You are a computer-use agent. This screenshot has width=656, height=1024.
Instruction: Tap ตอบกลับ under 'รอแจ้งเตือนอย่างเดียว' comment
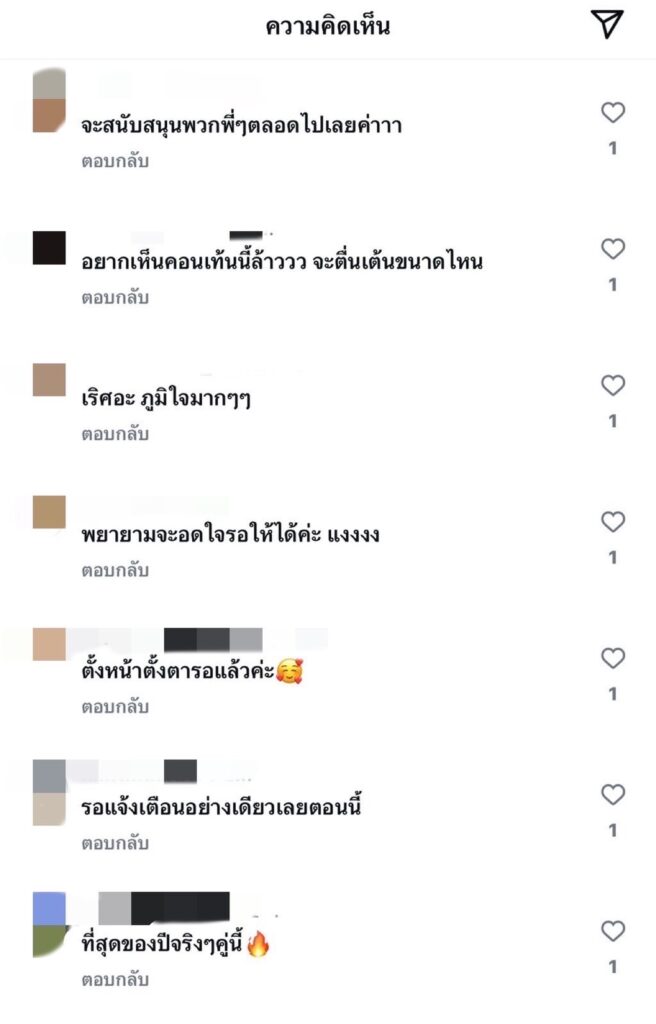coord(115,843)
